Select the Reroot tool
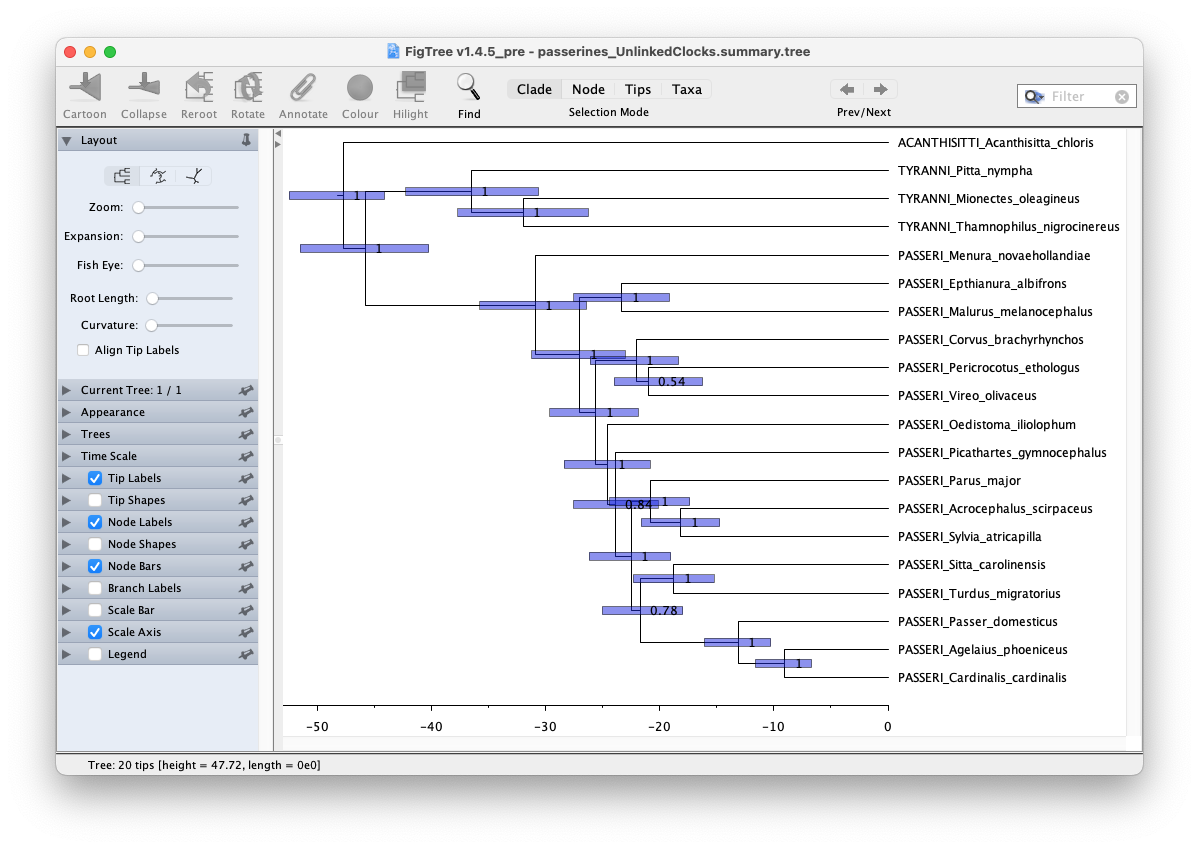1199x849 pixels. click(199, 87)
